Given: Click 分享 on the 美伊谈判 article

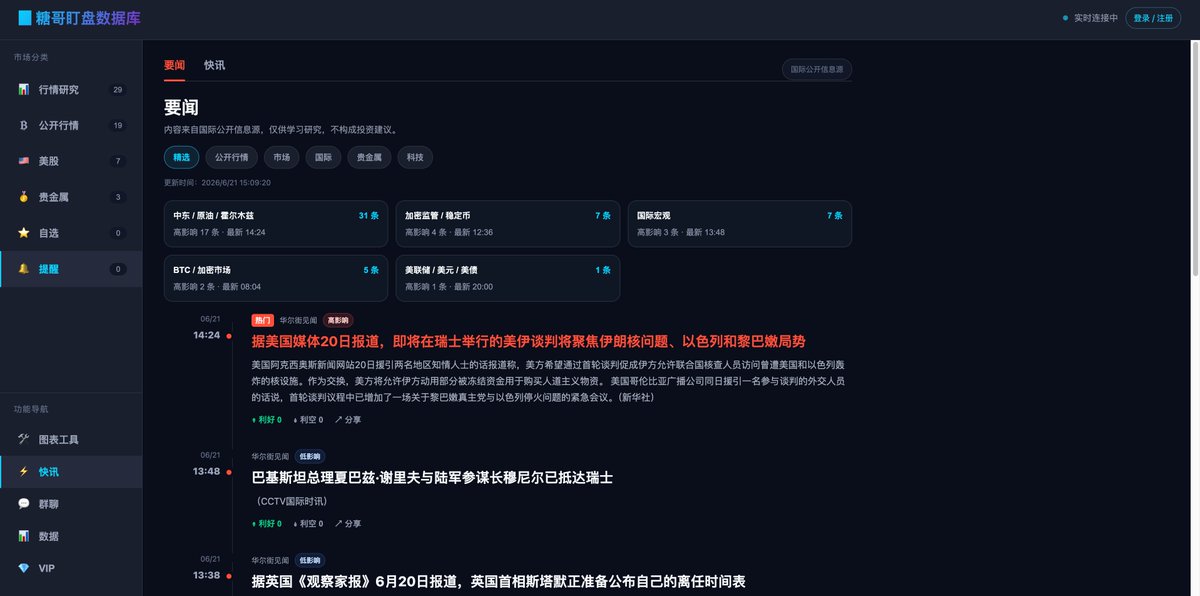Looking at the screenshot, I should click(348, 420).
